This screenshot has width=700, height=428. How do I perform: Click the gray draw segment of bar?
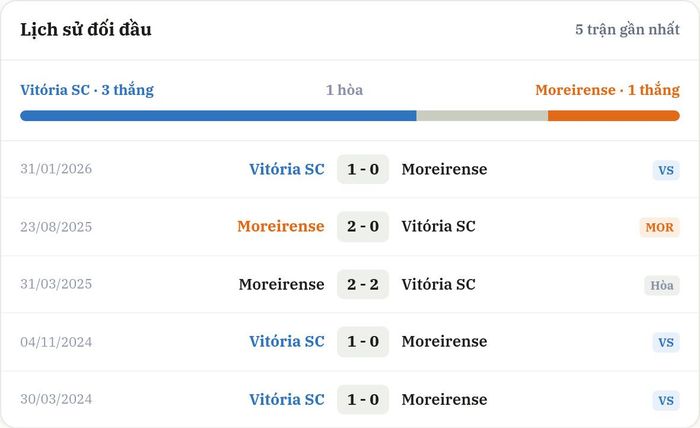(x=482, y=116)
